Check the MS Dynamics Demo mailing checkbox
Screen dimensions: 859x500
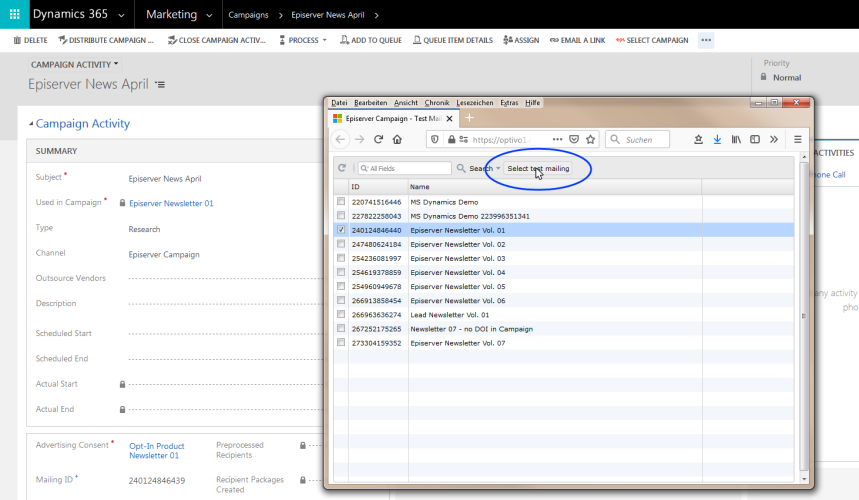coord(341,202)
